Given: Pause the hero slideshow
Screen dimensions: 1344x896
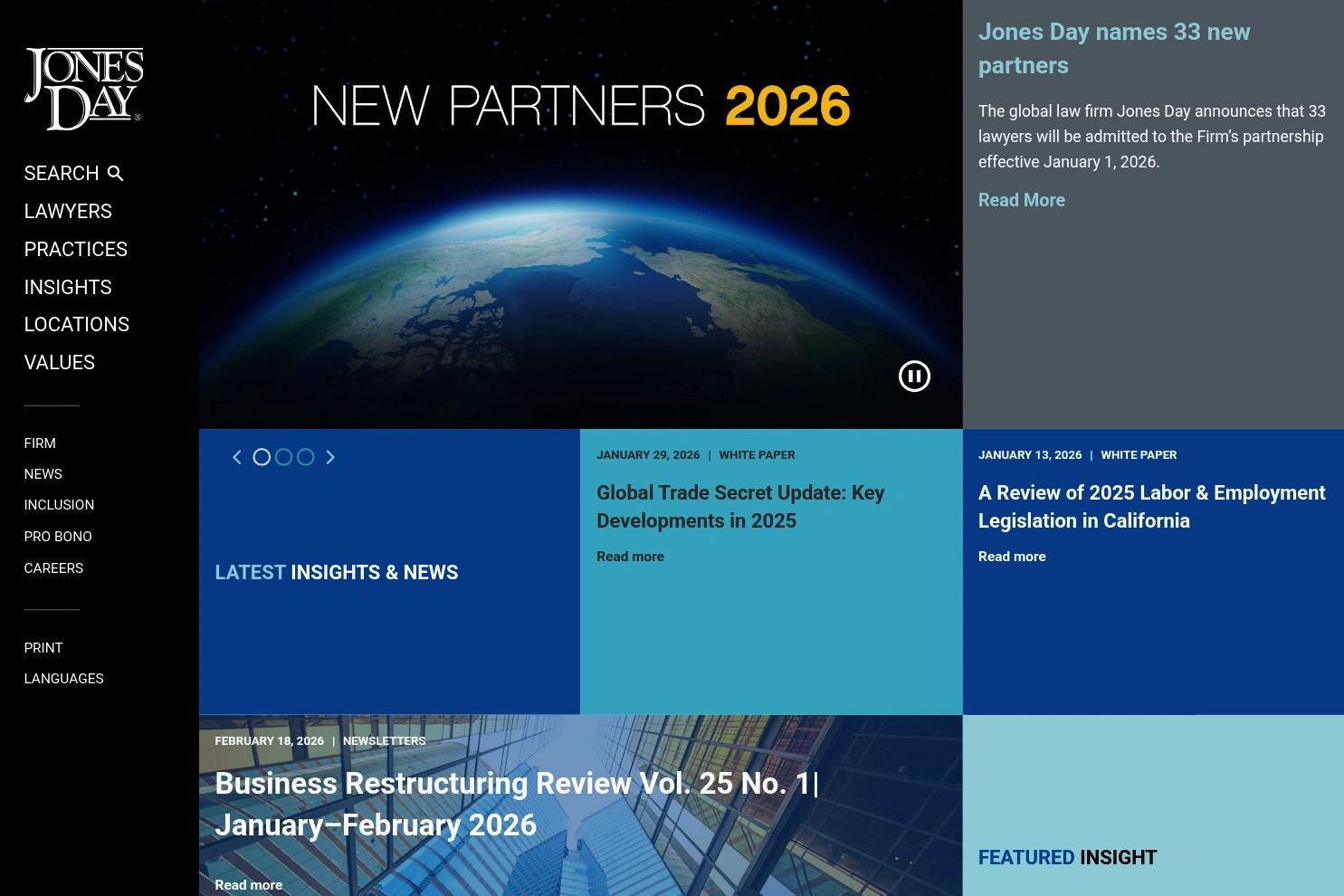Looking at the screenshot, I should point(914,377).
